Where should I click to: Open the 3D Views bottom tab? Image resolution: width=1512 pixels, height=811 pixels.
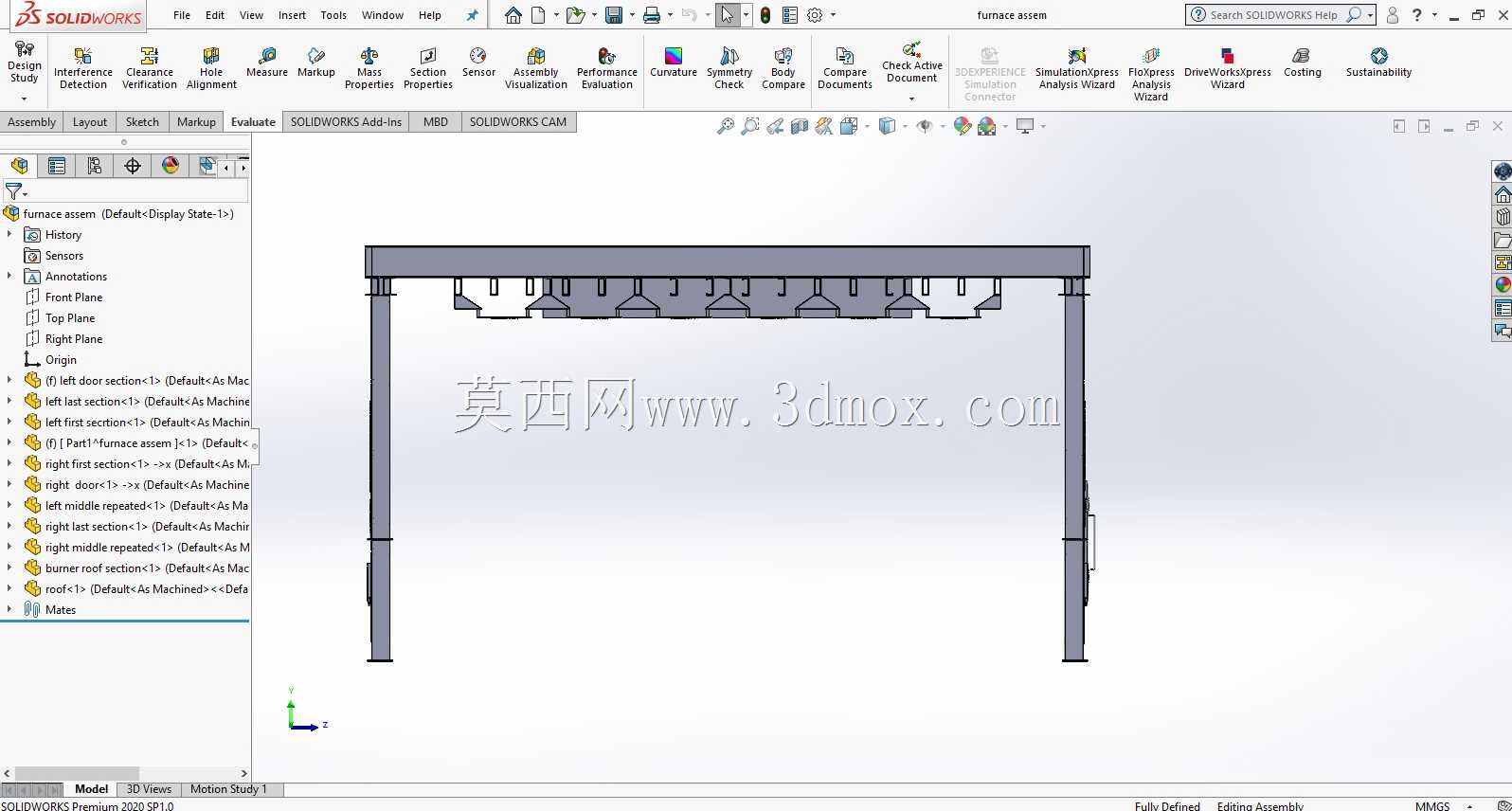149,789
